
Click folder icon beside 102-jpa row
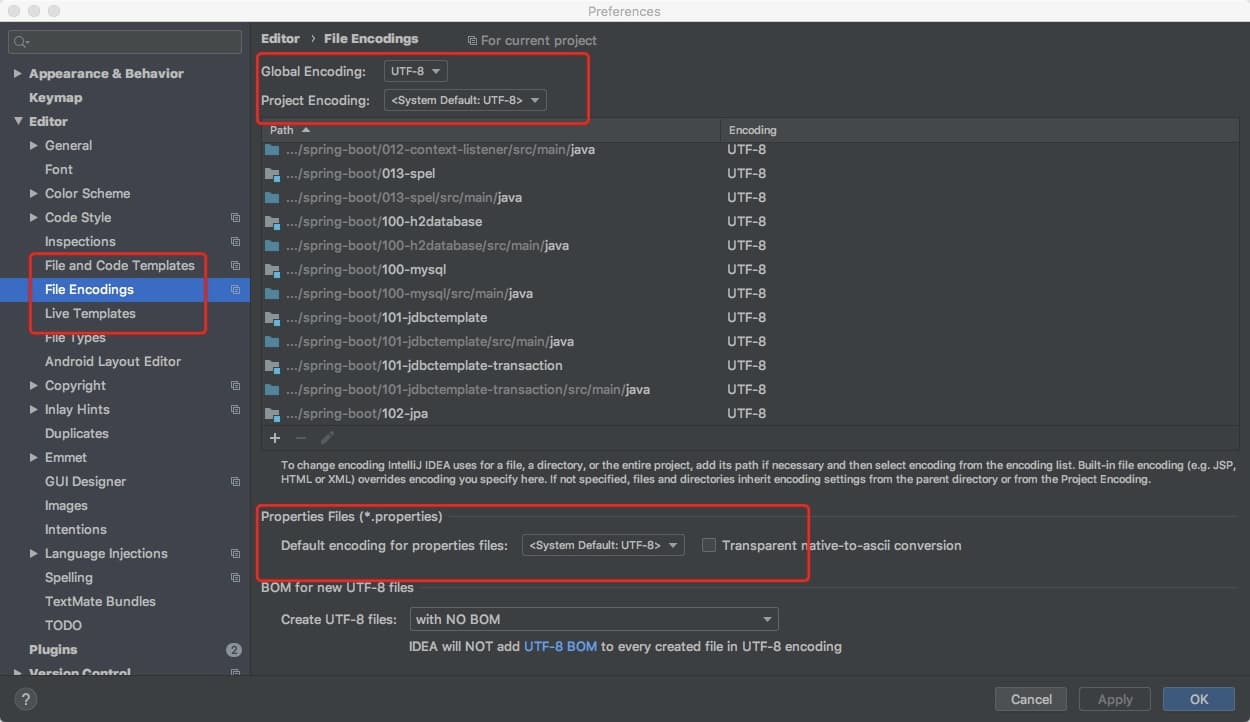tap(272, 414)
